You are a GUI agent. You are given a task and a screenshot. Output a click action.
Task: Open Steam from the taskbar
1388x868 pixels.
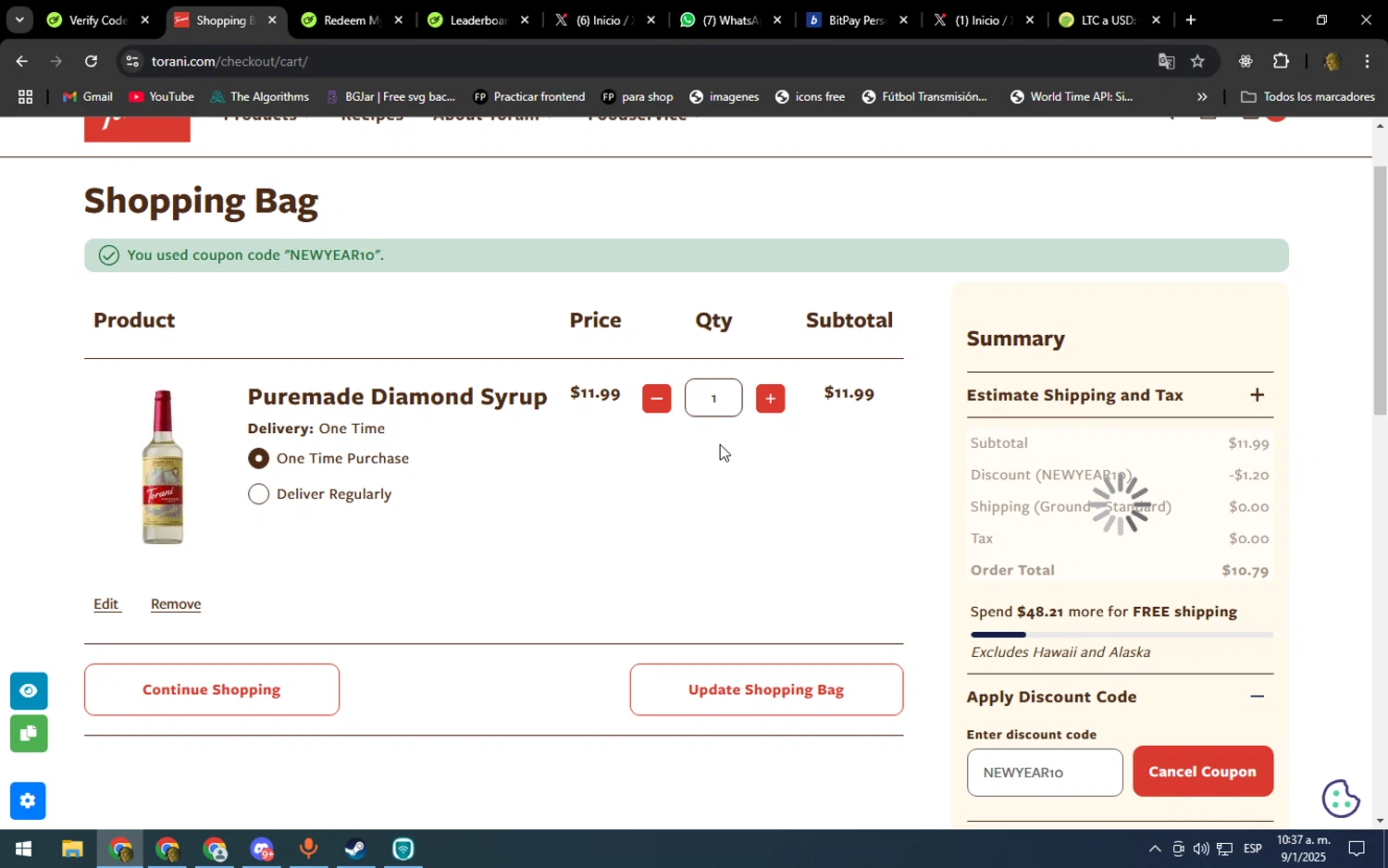[355, 849]
